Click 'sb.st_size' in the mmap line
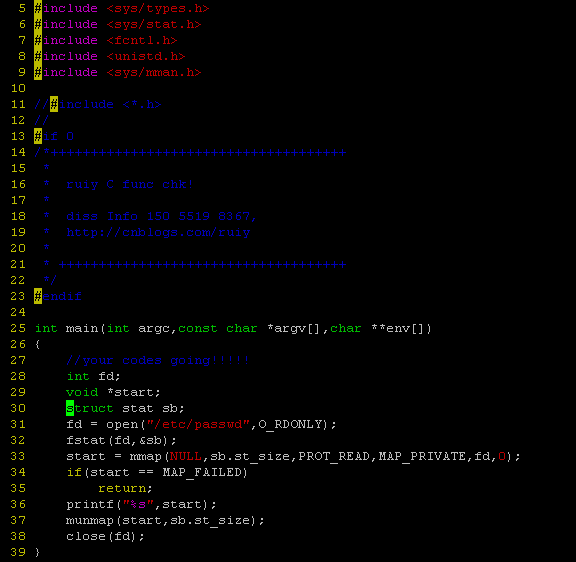This screenshot has height=562, width=576. (250, 456)
